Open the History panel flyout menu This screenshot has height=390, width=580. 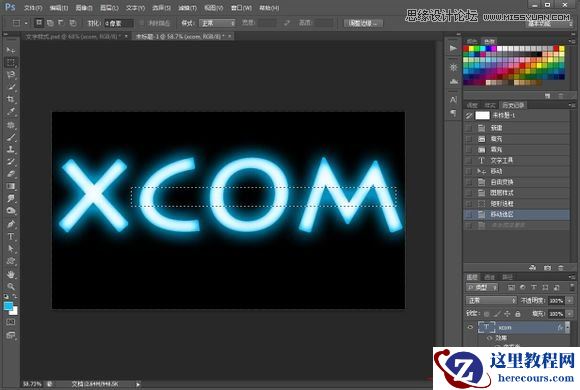click(571, 105)
